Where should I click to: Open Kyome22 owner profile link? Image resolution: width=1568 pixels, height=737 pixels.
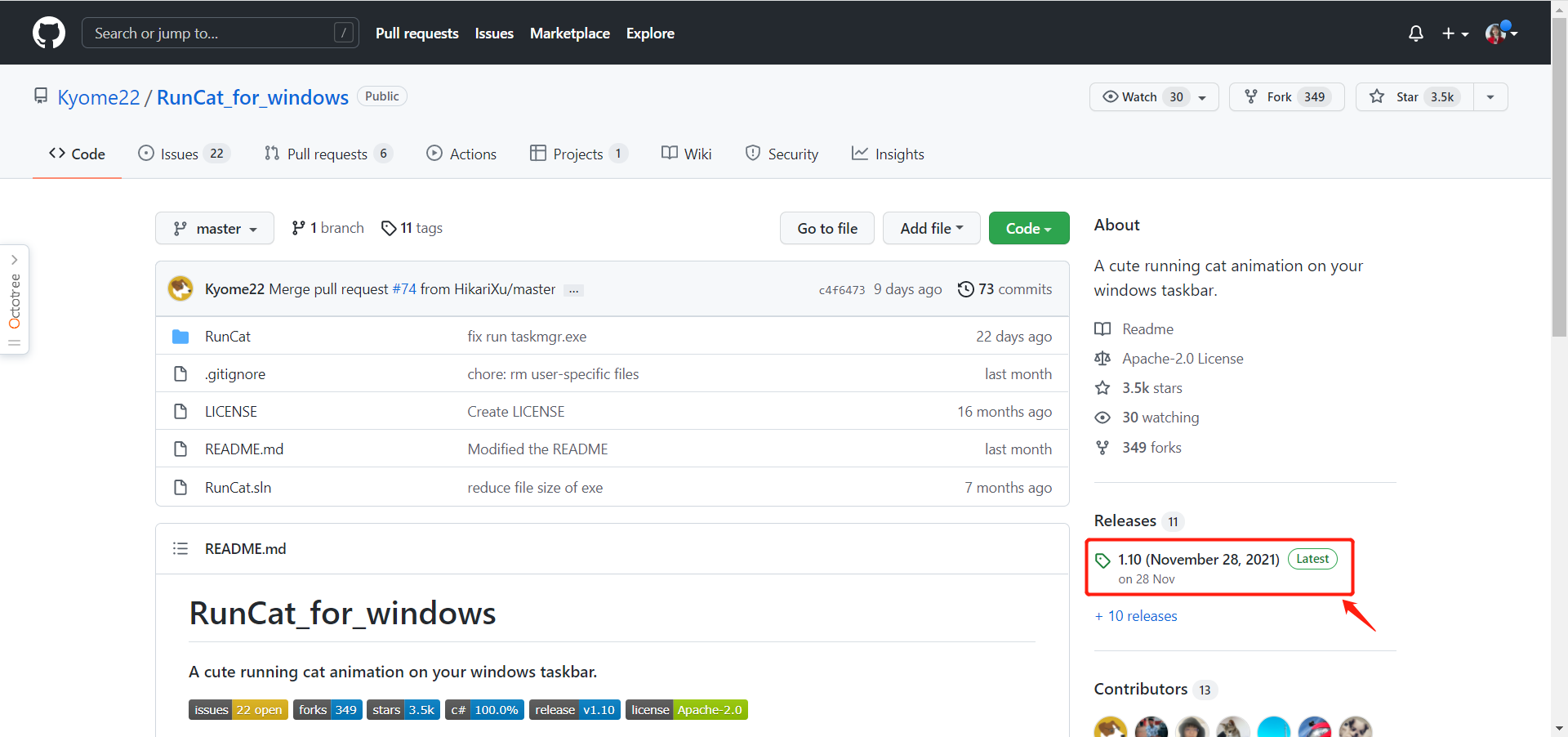[x=99, y=97]
